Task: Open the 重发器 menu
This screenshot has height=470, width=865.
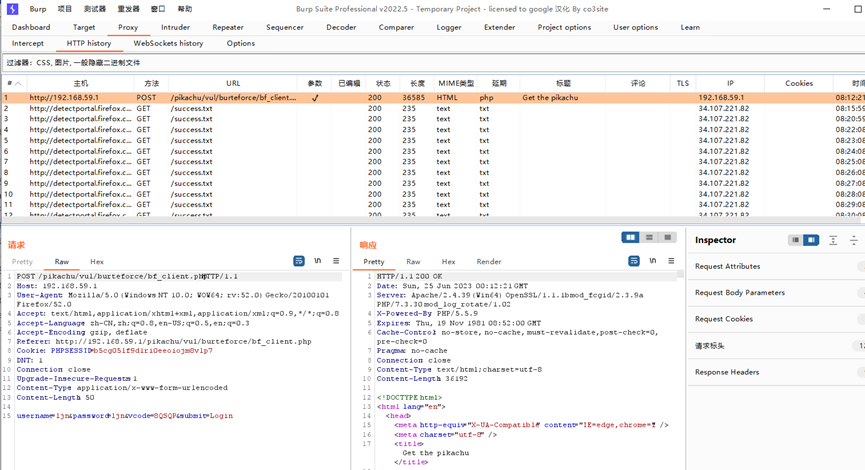Action: [129, 9]
